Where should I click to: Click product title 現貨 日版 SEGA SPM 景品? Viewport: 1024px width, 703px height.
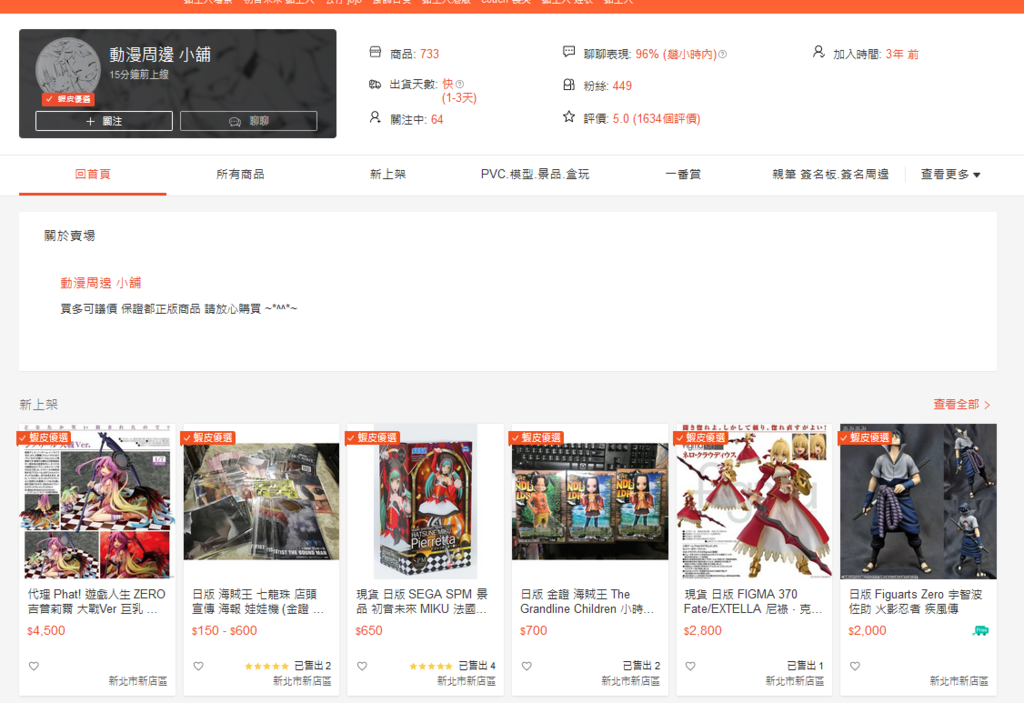[x=422, y=601]
